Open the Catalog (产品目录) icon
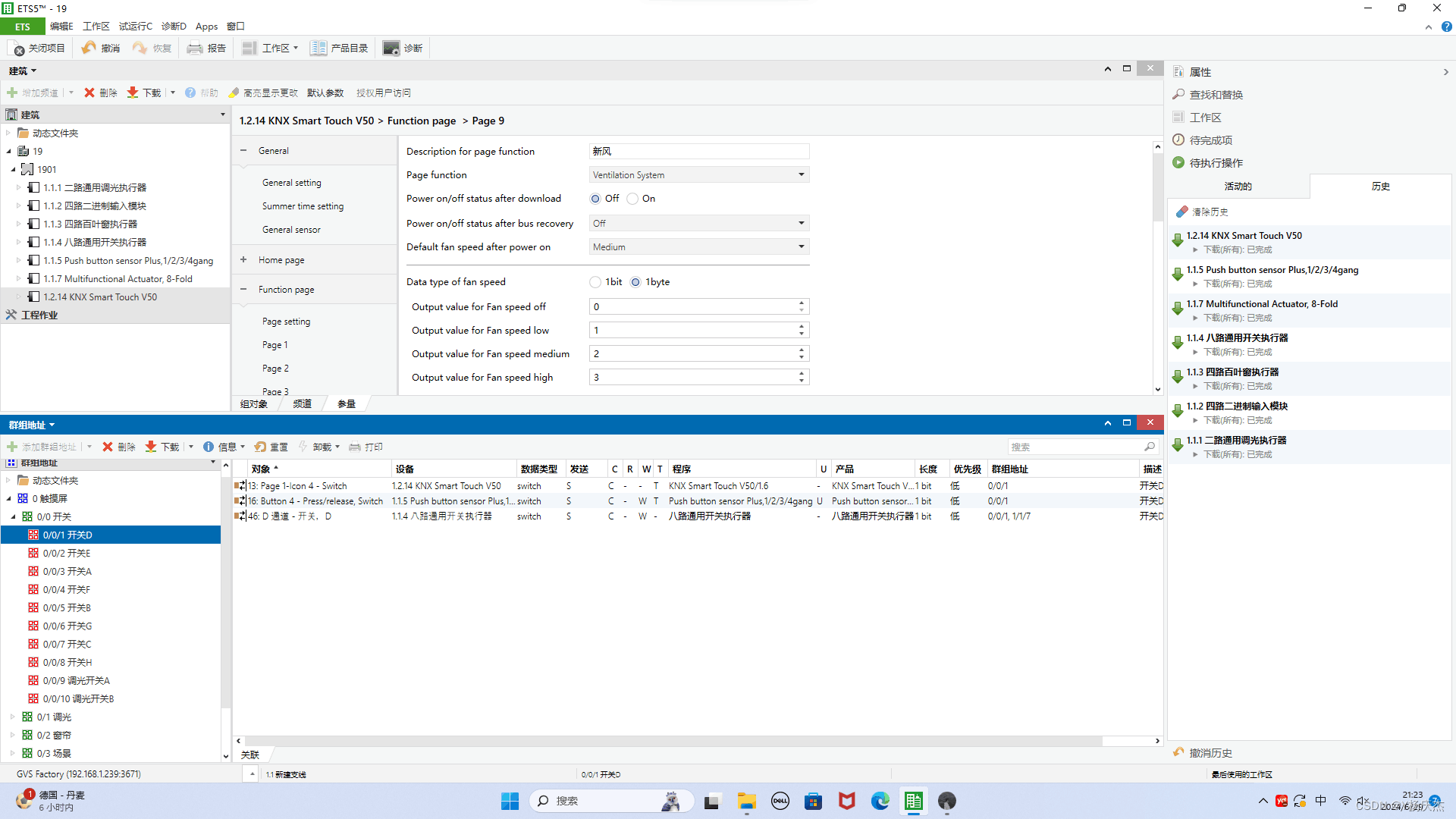This screenshot has height=819, width=1456. click(318, 49)
